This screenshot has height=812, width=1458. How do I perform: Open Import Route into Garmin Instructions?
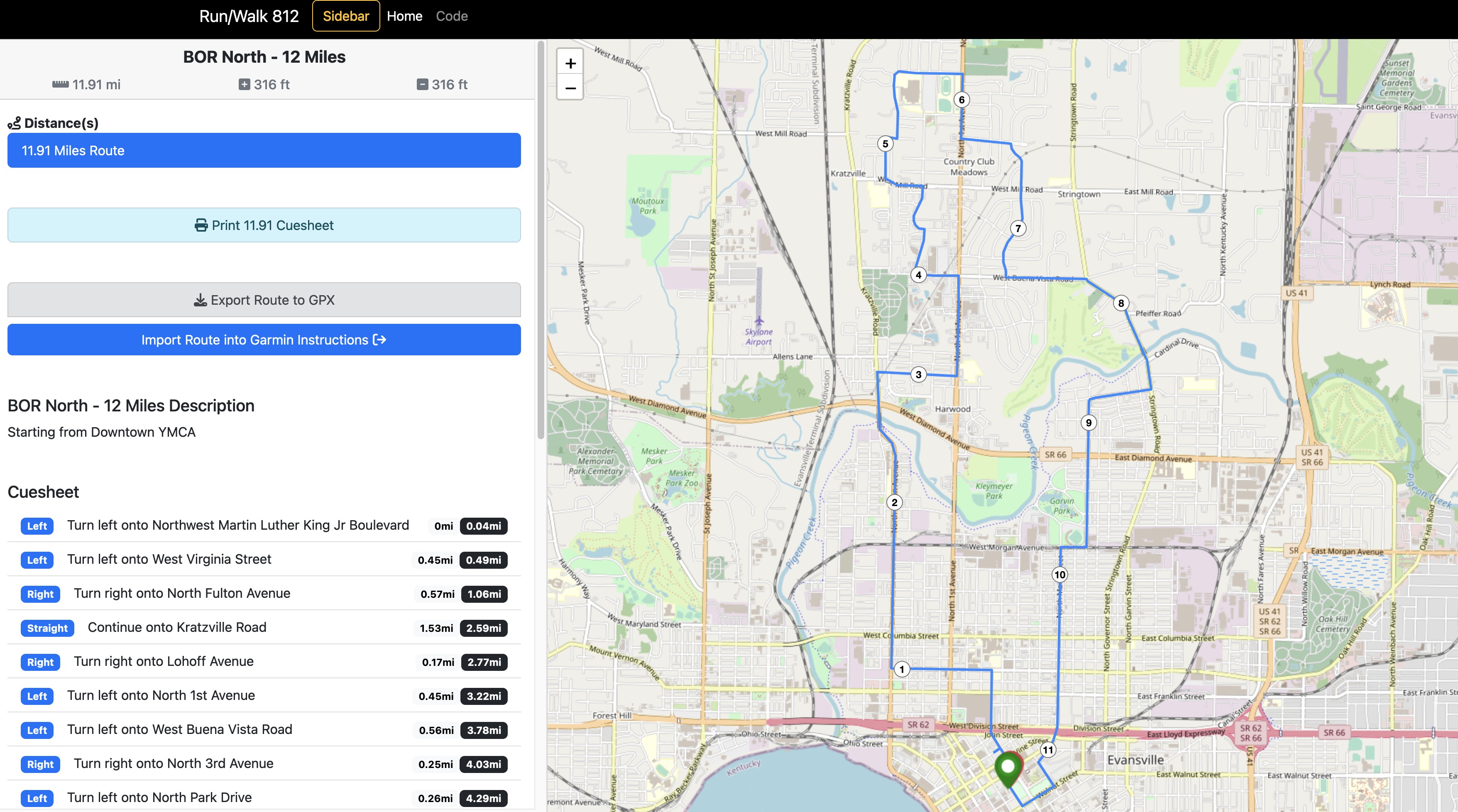(x=264, y=340)
